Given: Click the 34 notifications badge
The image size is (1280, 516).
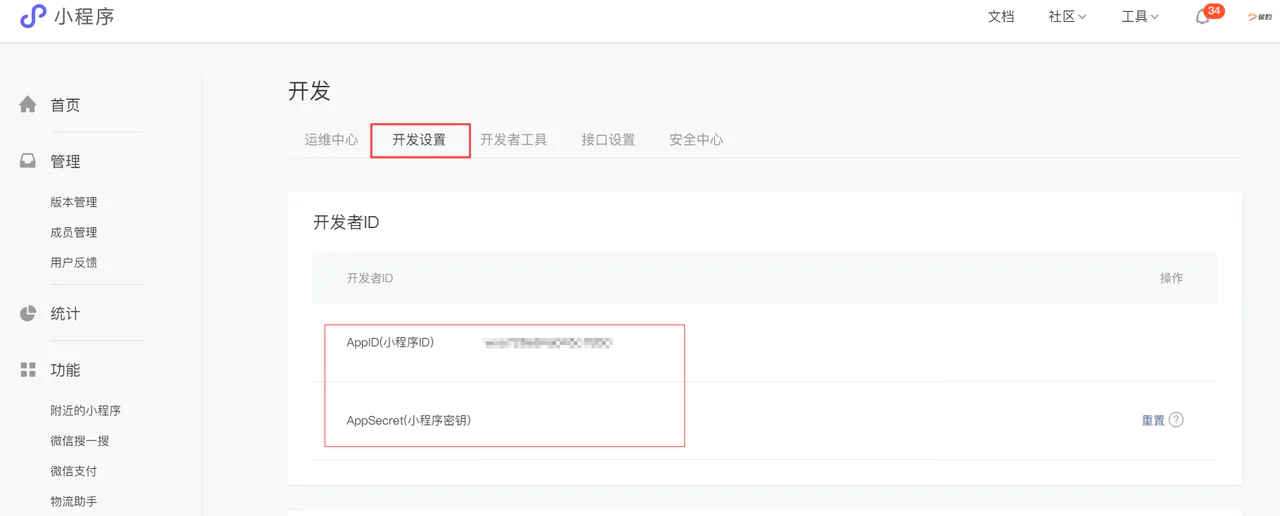Looking at the screenshot, I should [1214, 11].
